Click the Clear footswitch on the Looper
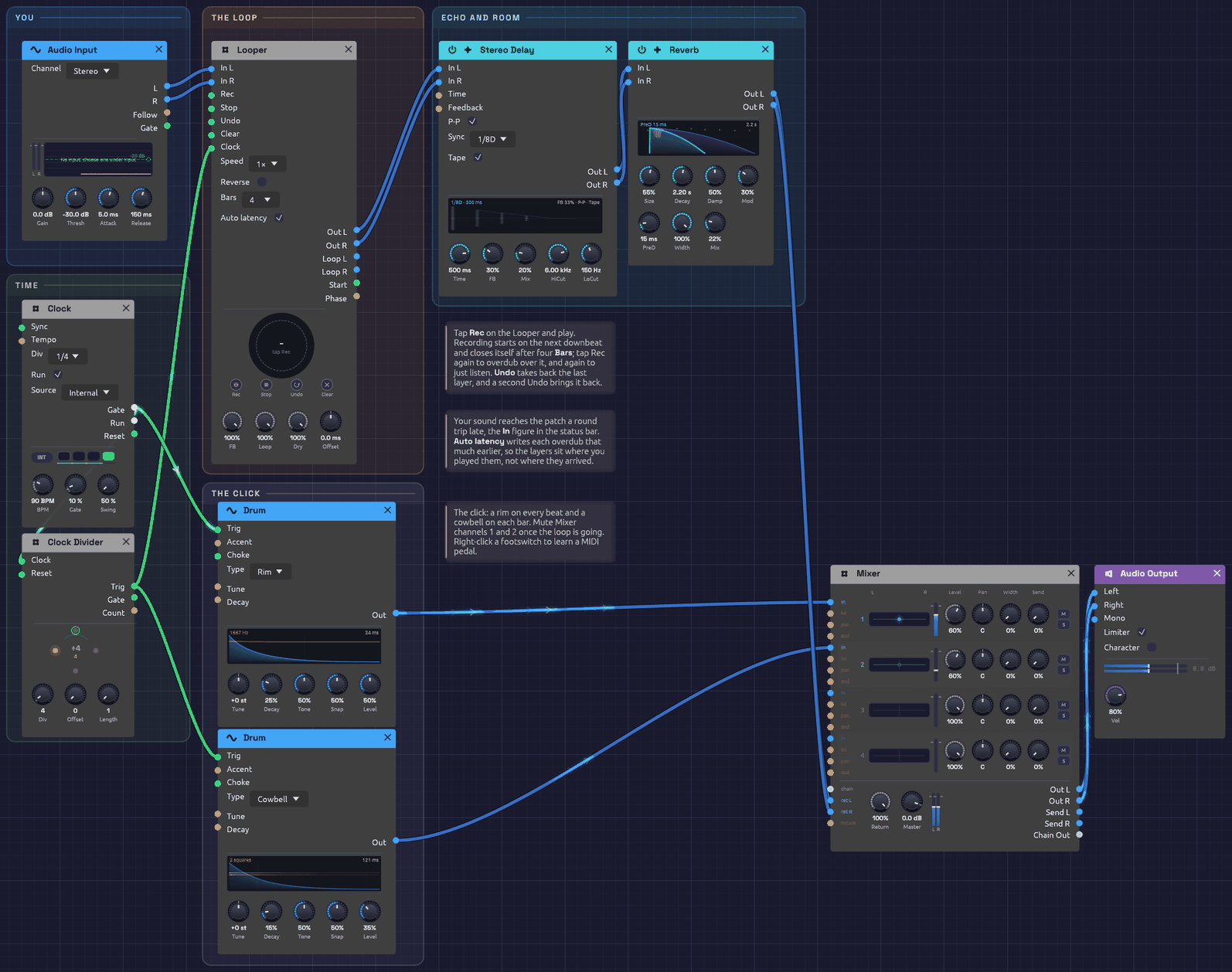 (x=327, y=384)
